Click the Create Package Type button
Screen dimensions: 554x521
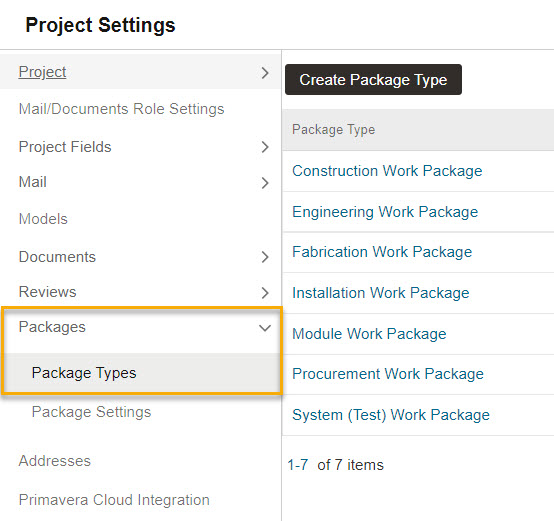(x=373, y=79)
